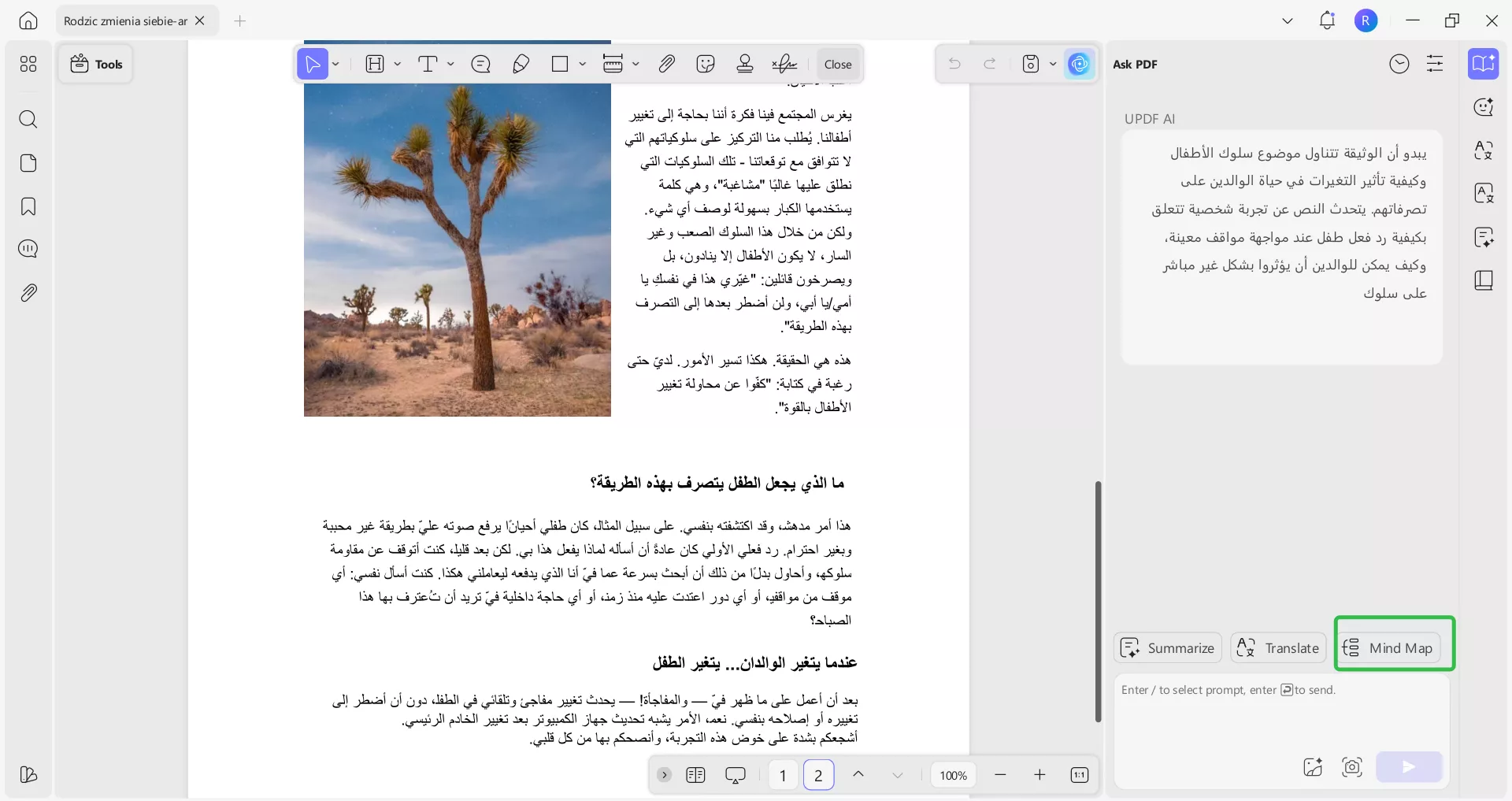Screen dimensions: 1512x801
Task: Open the page Thumbnails panel
Action: [28, 163]
